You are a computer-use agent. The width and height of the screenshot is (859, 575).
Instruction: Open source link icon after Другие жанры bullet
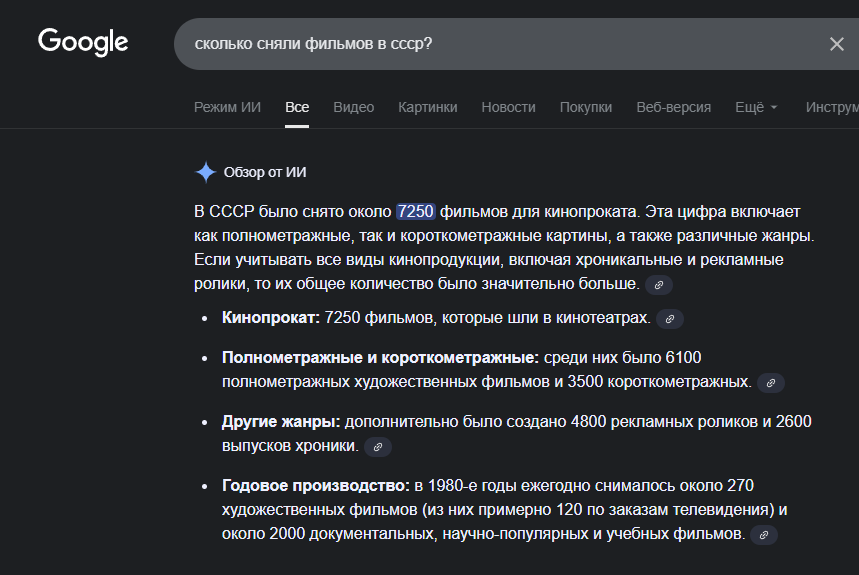coord(378,447)
